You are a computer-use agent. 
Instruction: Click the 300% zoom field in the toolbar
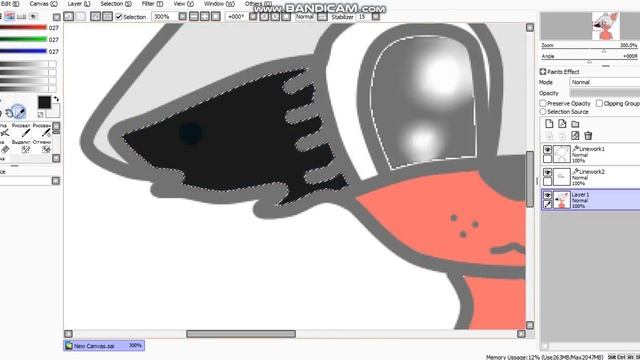(164, 17)
